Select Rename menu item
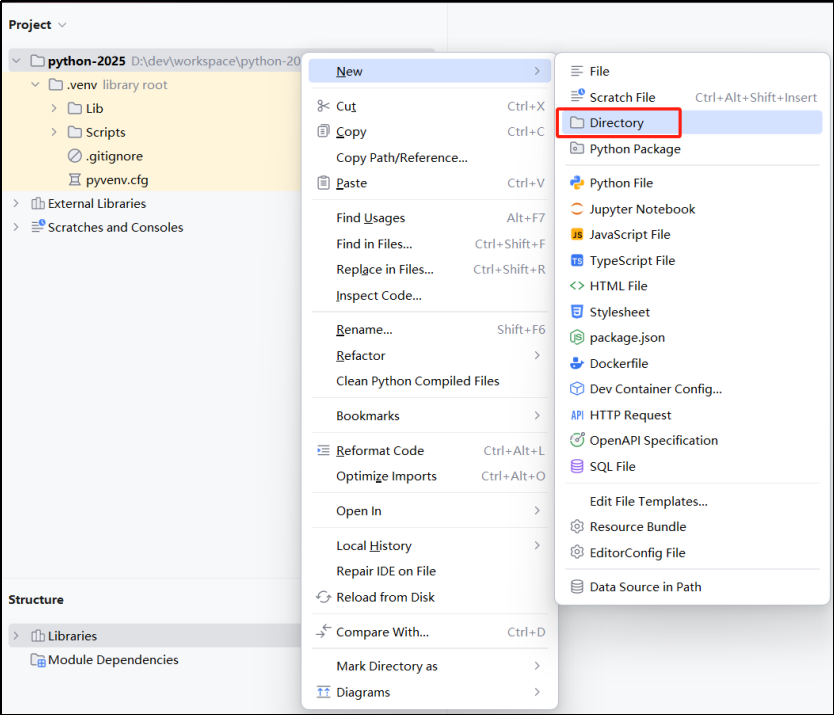 (x=430, y=330)
